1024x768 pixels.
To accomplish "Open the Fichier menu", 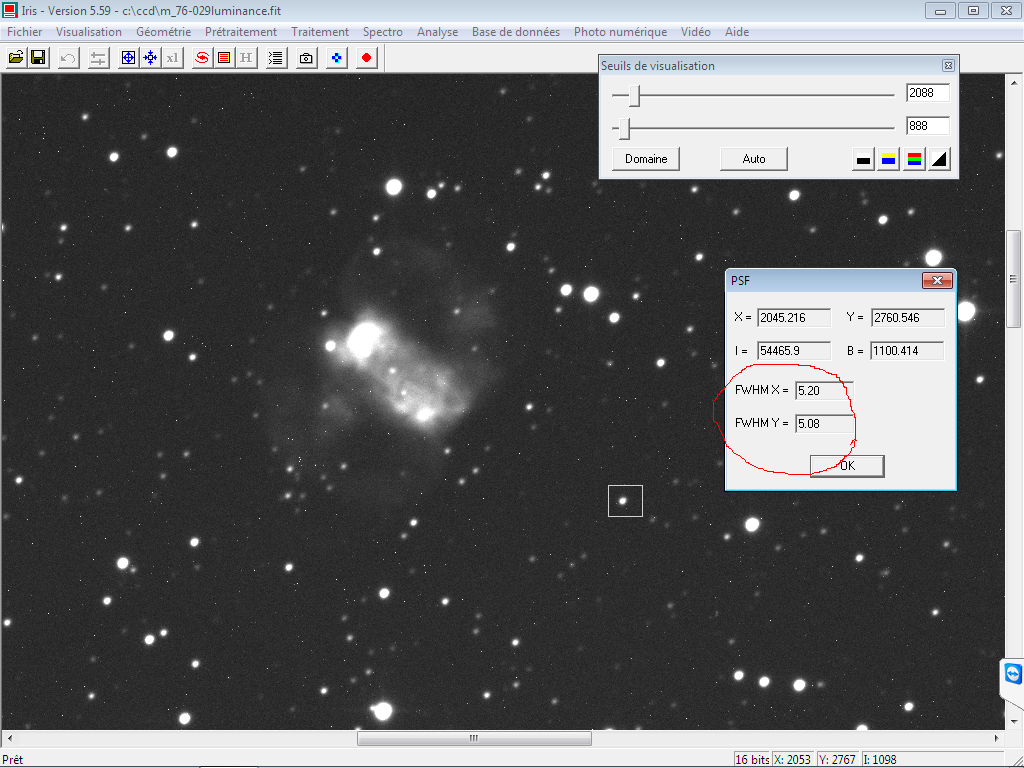I will pos(24,32).
